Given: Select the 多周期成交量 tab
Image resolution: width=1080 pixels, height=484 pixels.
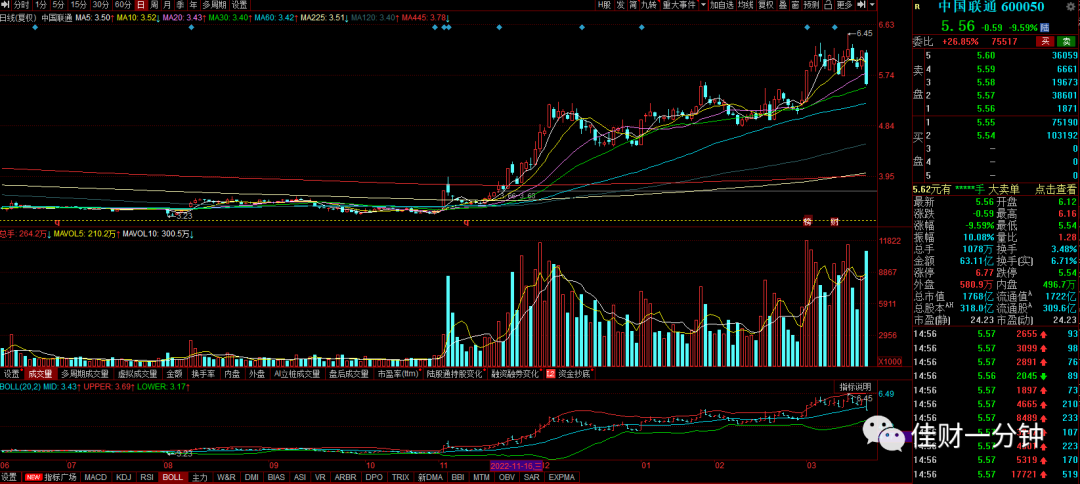Looking at the screenshot, I should click(85, 375).
